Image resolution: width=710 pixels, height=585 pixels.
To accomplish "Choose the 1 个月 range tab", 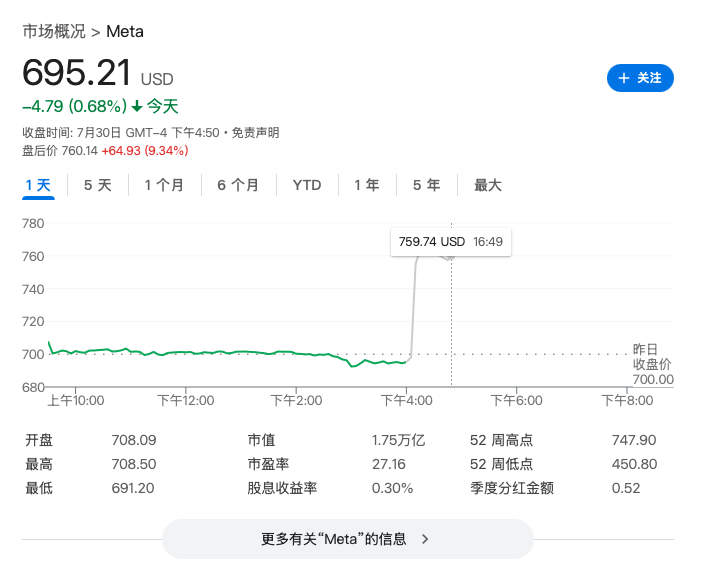I will (x=164, y=185).
